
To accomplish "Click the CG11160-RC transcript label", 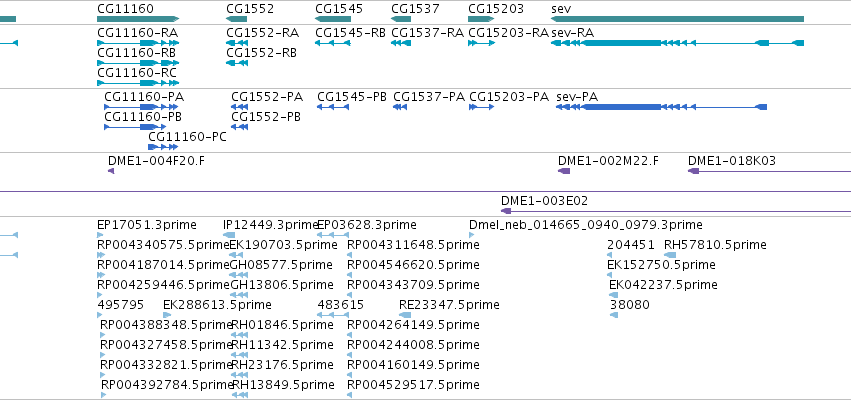I will (137, 73).
